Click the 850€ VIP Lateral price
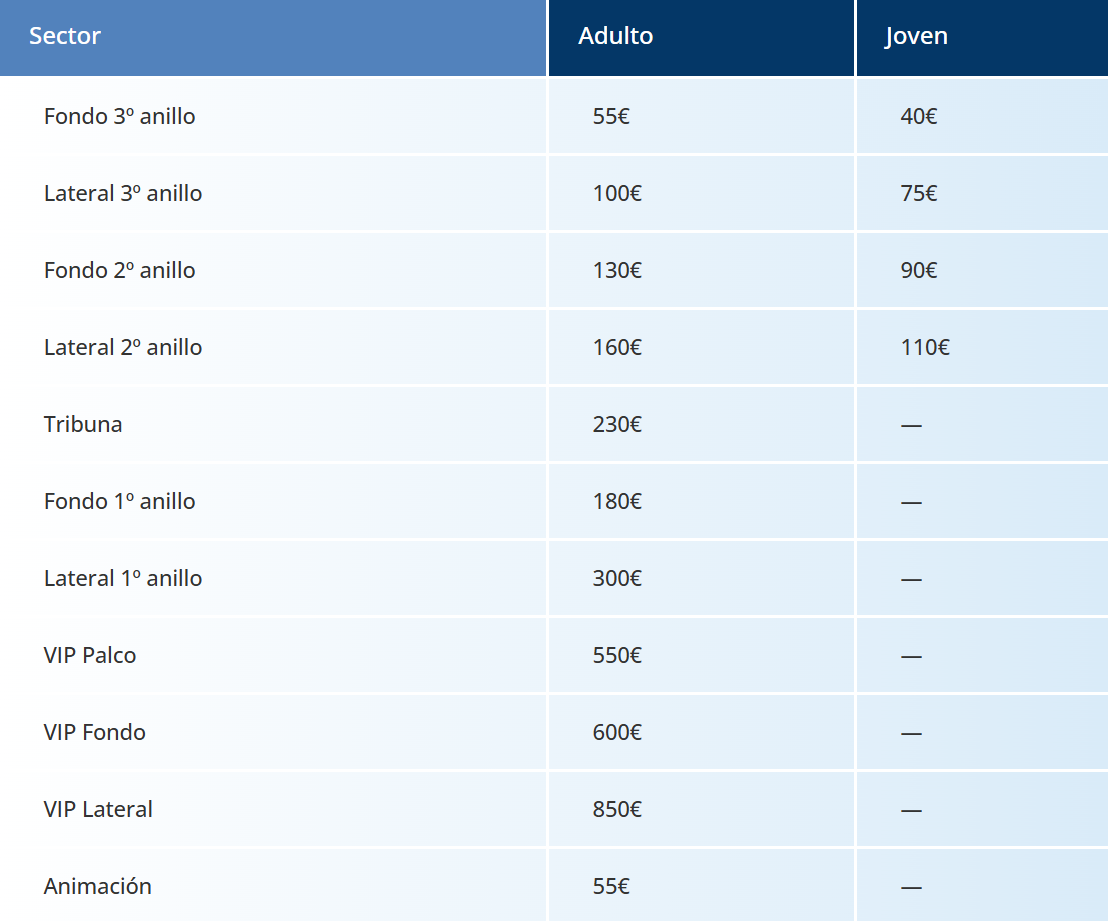 (617, 809)
